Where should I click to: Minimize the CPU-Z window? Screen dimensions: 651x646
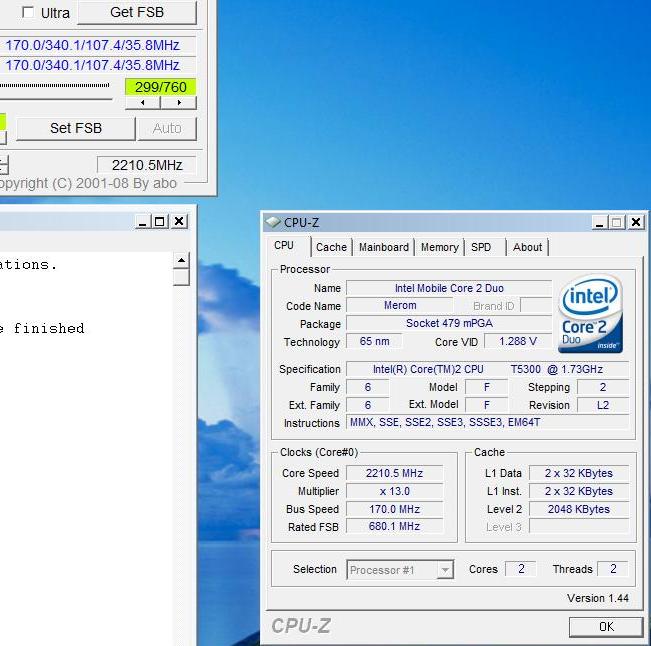pos(600,223)
